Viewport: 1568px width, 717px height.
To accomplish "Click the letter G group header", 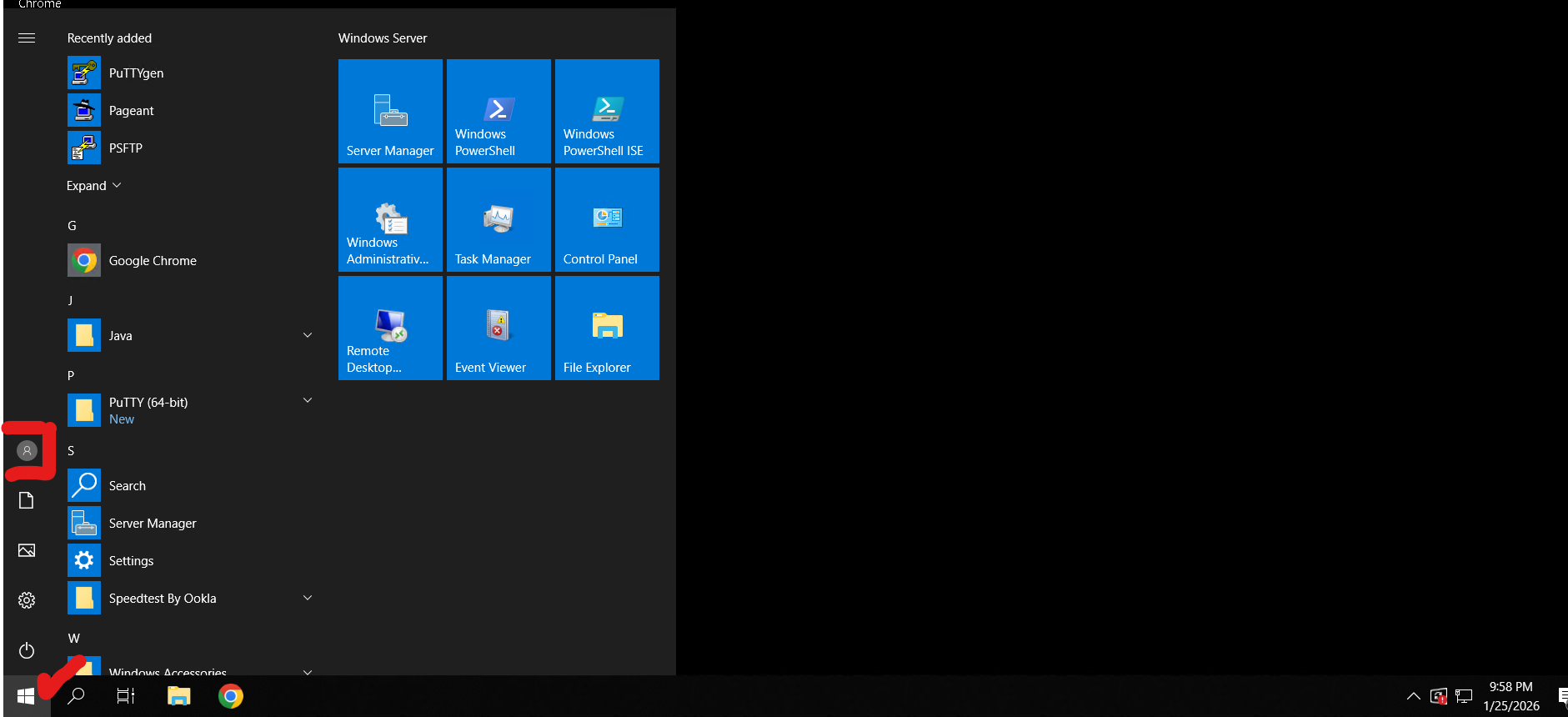I will coord(72,226).
